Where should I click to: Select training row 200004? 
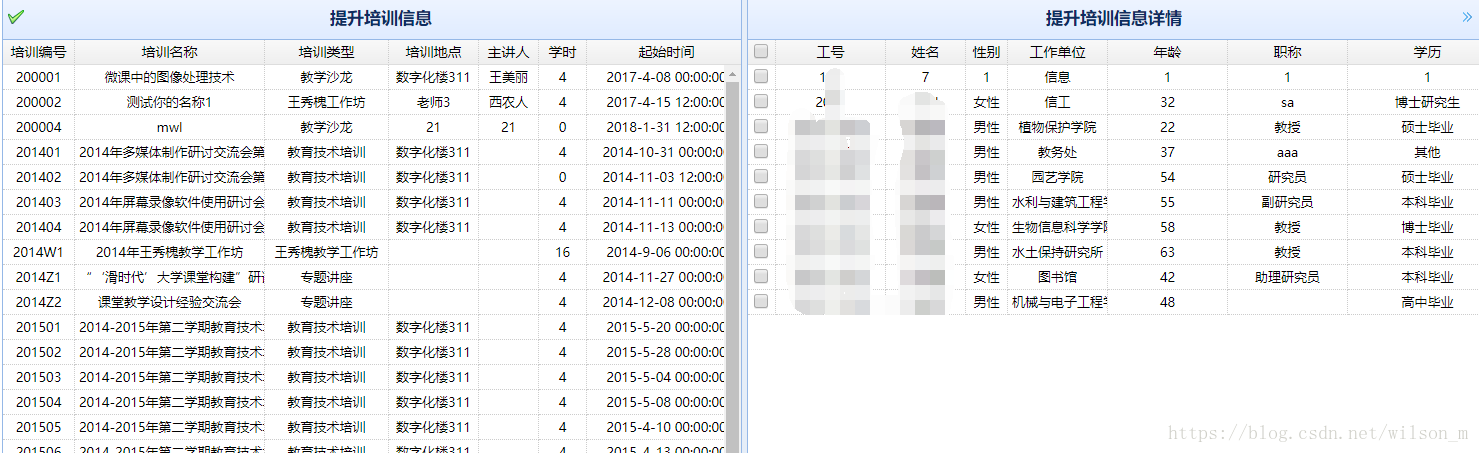tap(364, 127)
